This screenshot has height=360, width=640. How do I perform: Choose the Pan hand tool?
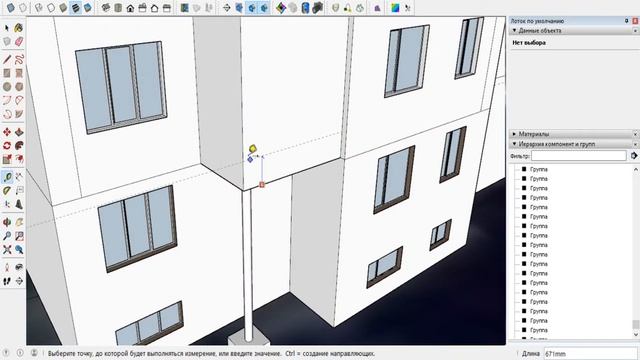(x=19, y=222)
